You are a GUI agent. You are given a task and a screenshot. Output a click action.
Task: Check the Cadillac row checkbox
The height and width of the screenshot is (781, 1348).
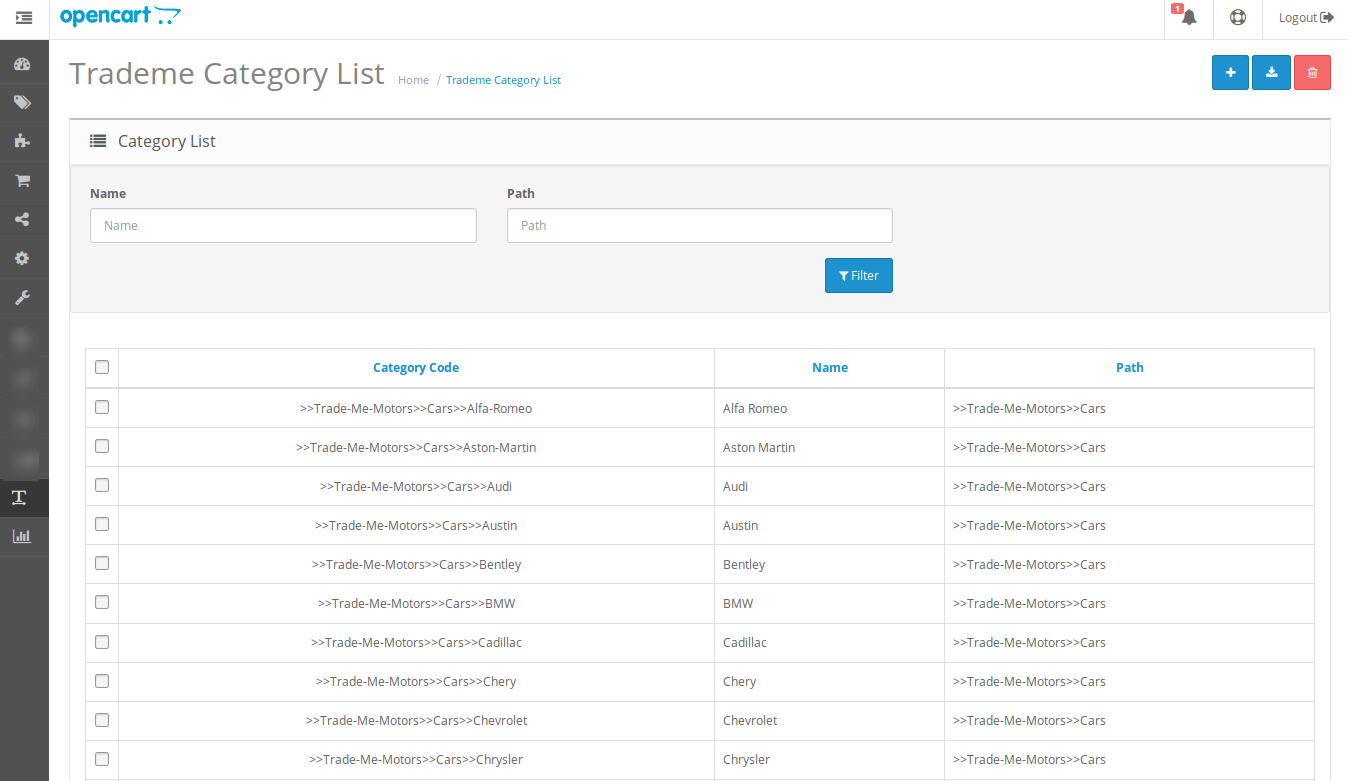(102, 641)
